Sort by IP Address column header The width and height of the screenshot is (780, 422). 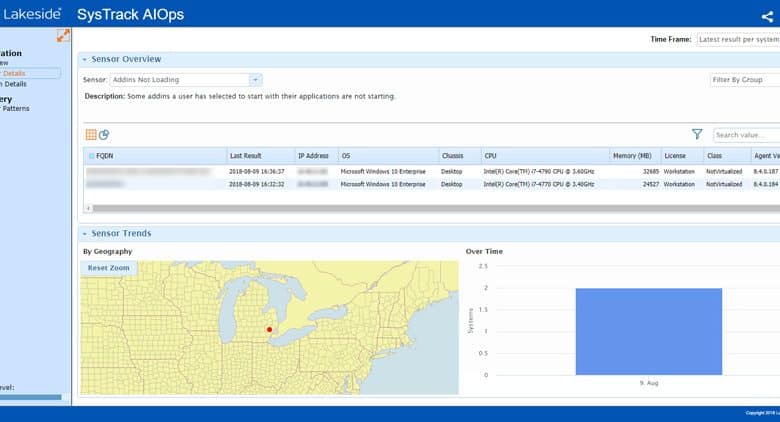(316, 156)
